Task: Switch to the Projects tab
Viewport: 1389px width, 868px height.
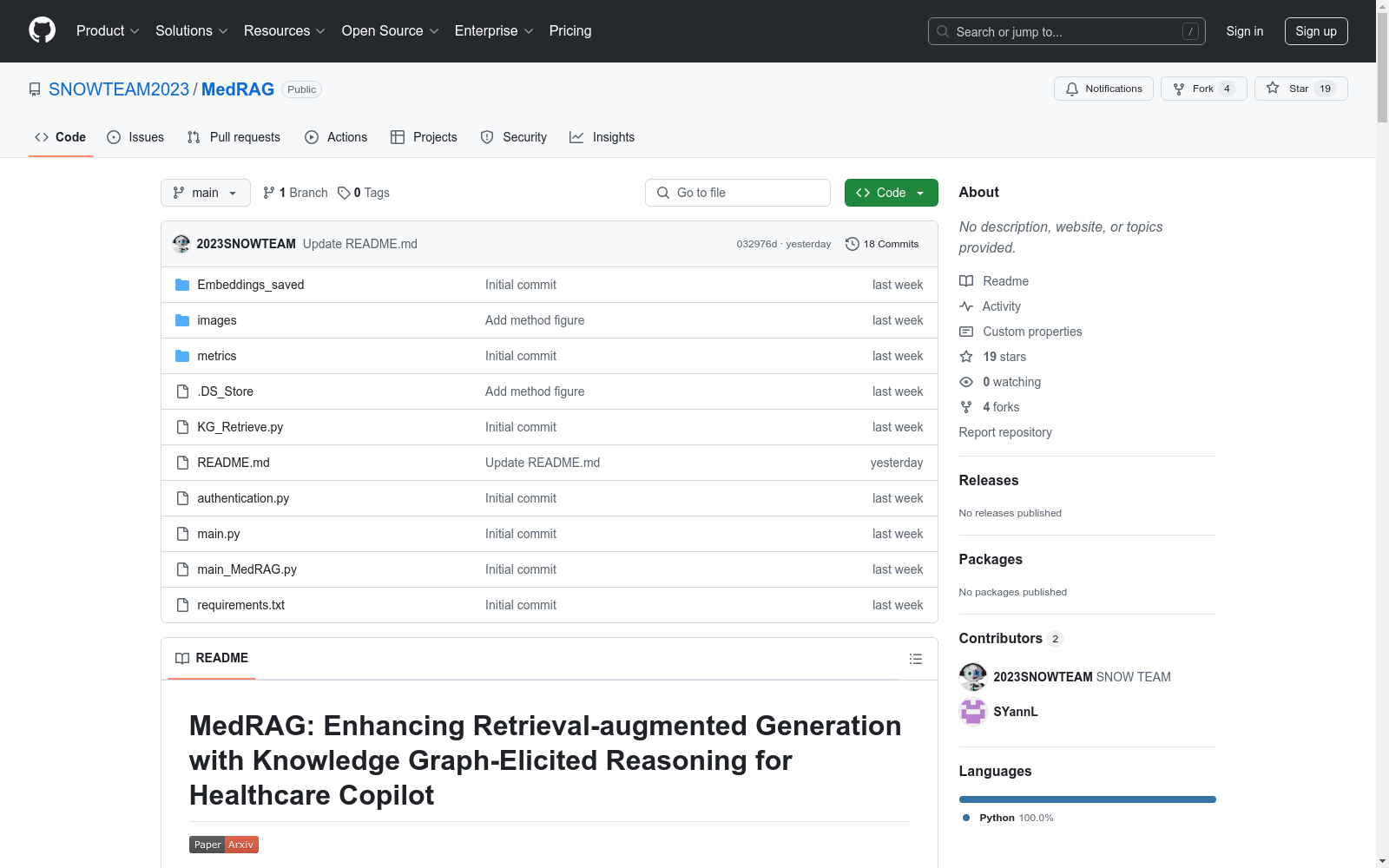Action: [x=424, y=137]
